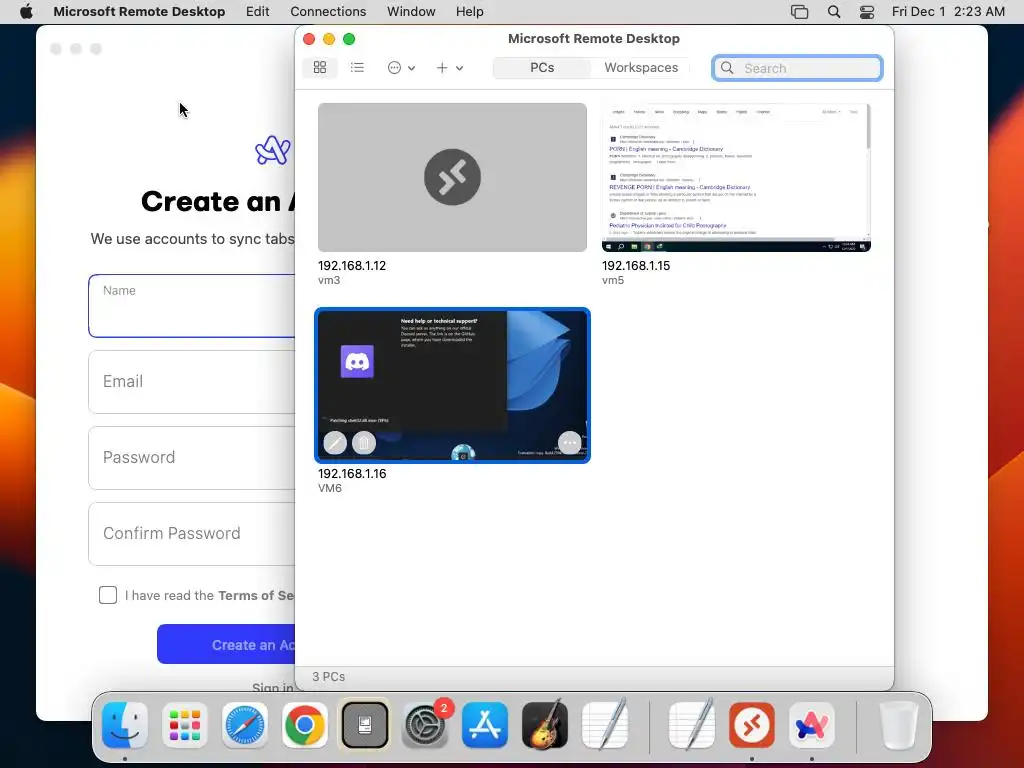1024x768 pixels.
Task: Open the Trash from the Dock
Action: (x=900, y=725)
